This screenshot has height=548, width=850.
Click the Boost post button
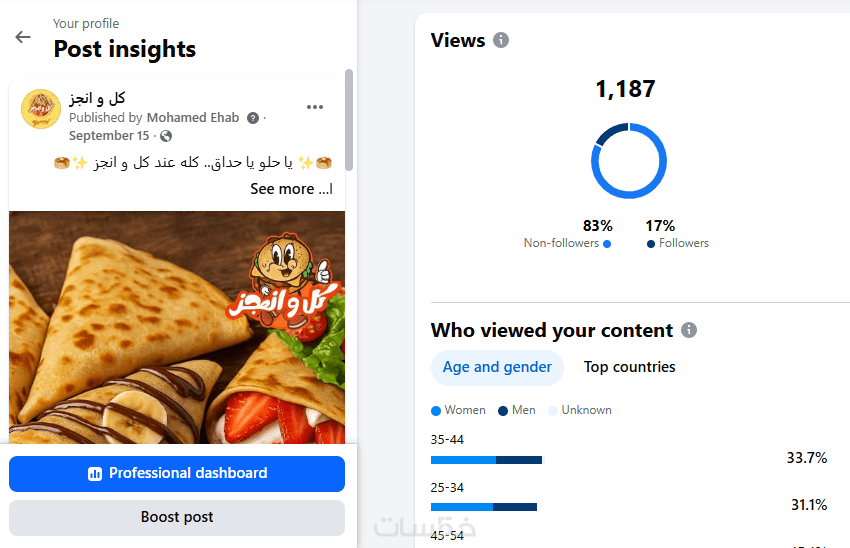point(177,517)
